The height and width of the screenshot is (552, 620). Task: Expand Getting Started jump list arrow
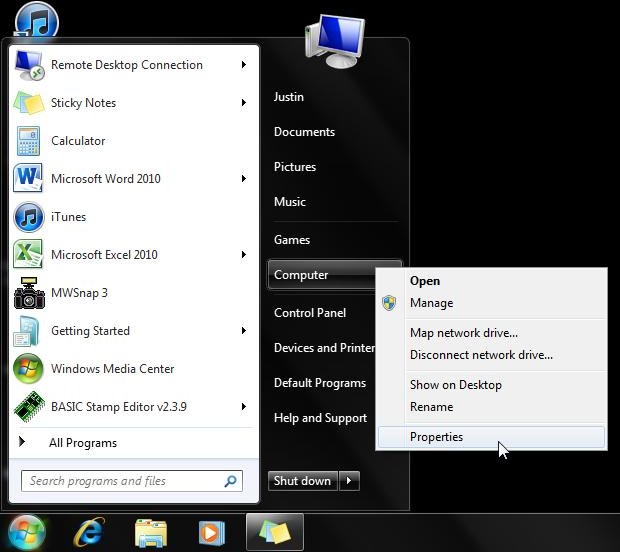click(244, 331)
